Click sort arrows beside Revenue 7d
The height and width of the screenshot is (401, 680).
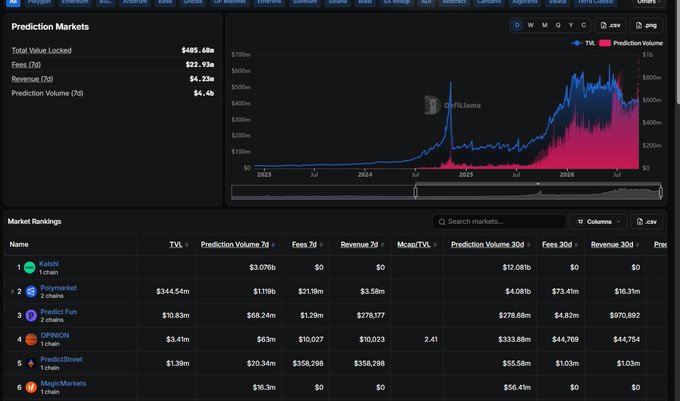click(382, 245)
